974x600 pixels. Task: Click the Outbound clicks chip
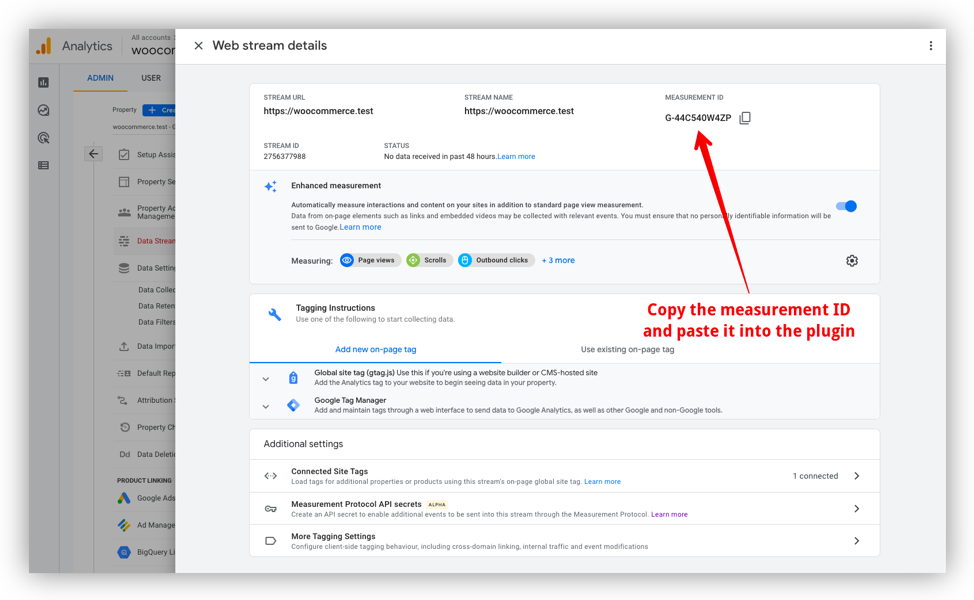tap(495, 260)
